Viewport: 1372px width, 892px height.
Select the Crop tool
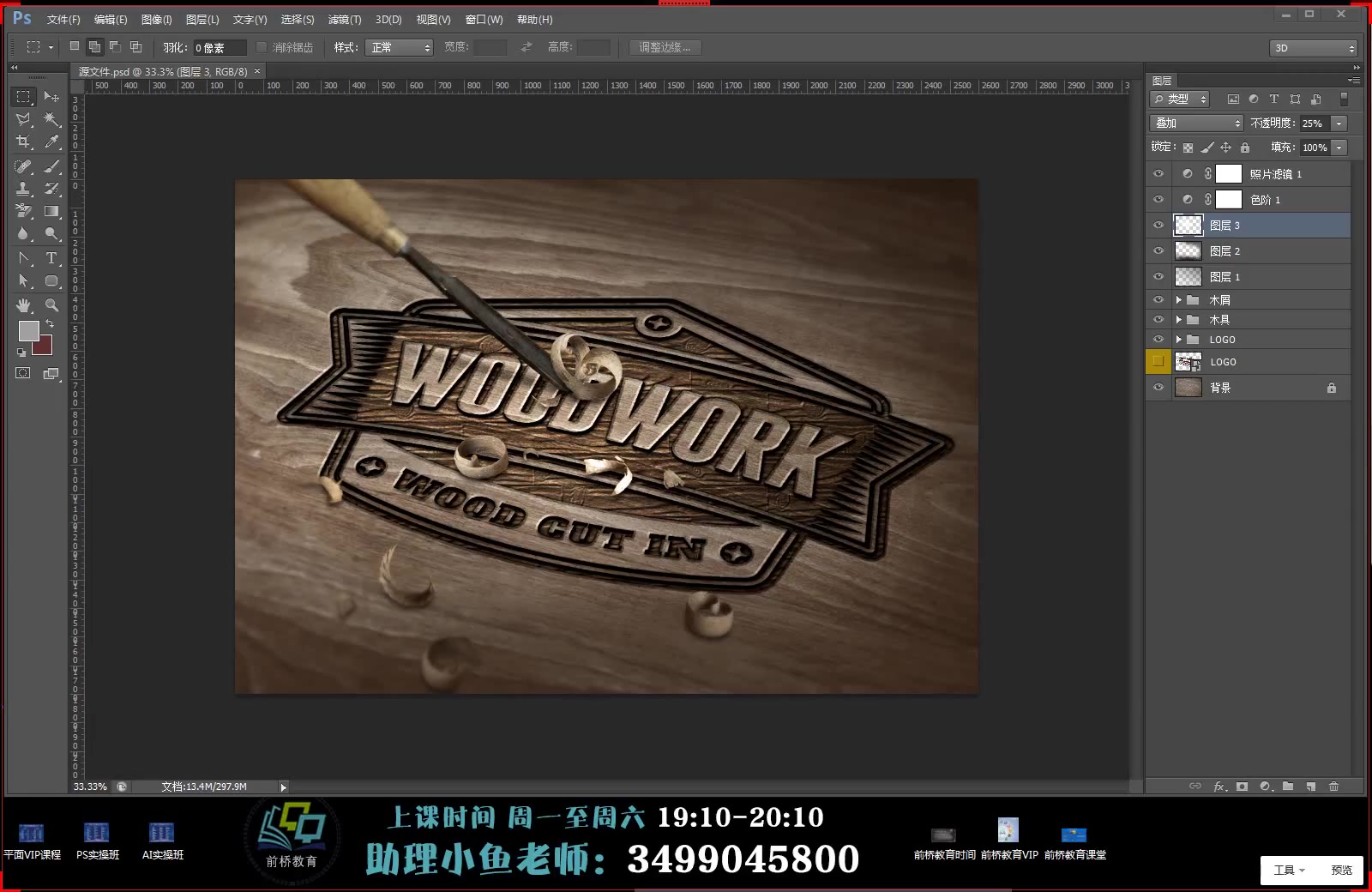(x=23, y=142)
